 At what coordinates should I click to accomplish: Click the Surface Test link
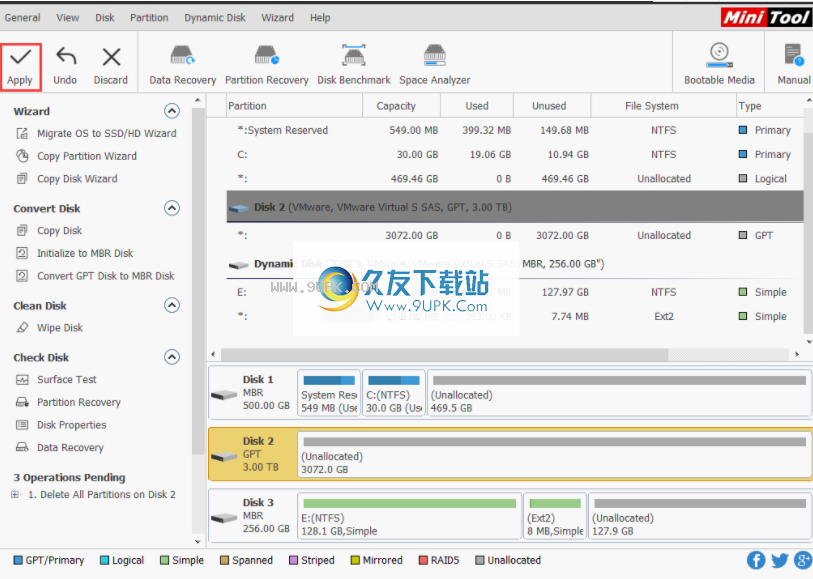click(x=66, y=379)
